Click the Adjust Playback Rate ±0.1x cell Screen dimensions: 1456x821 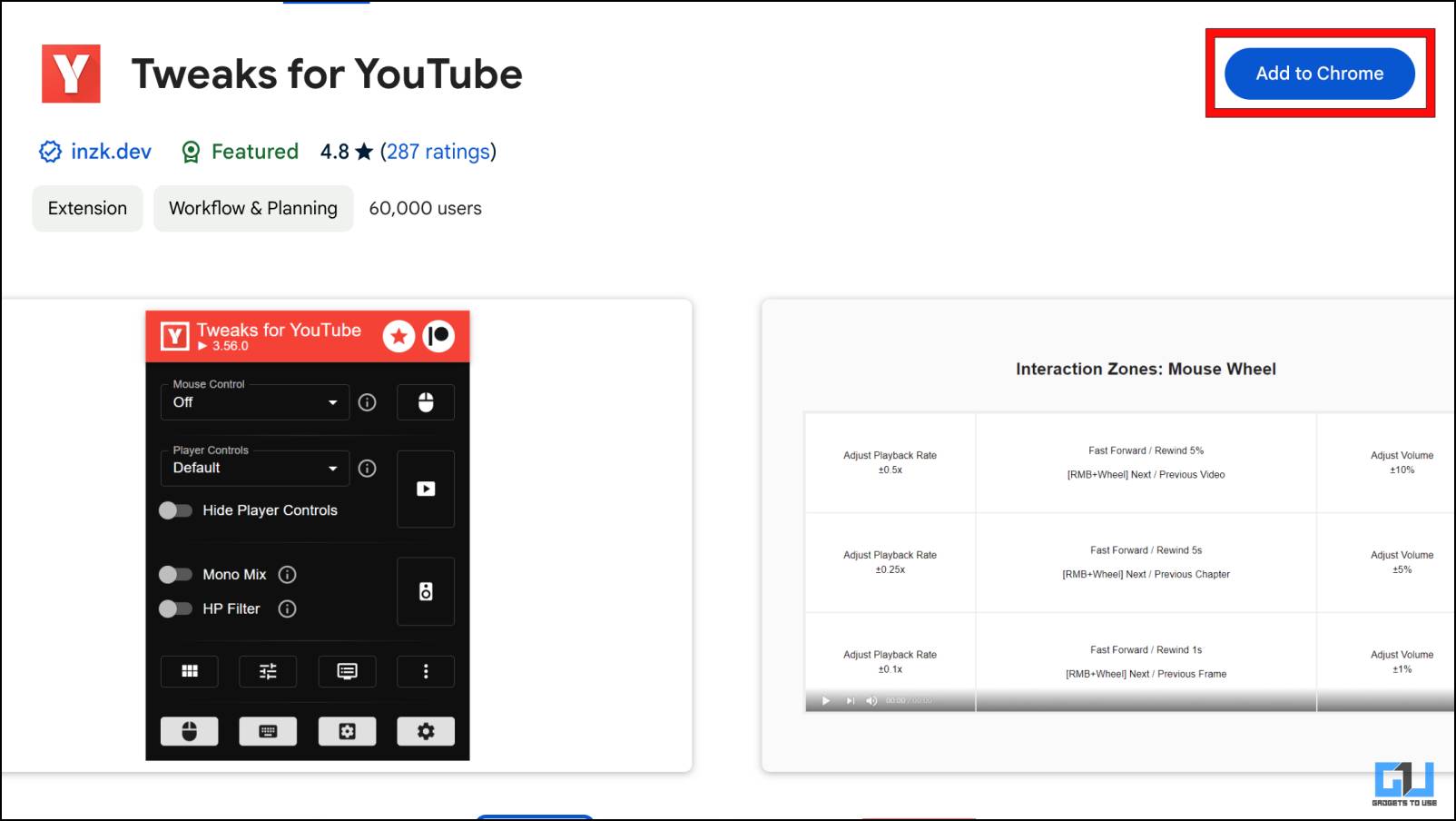[890, 662]
